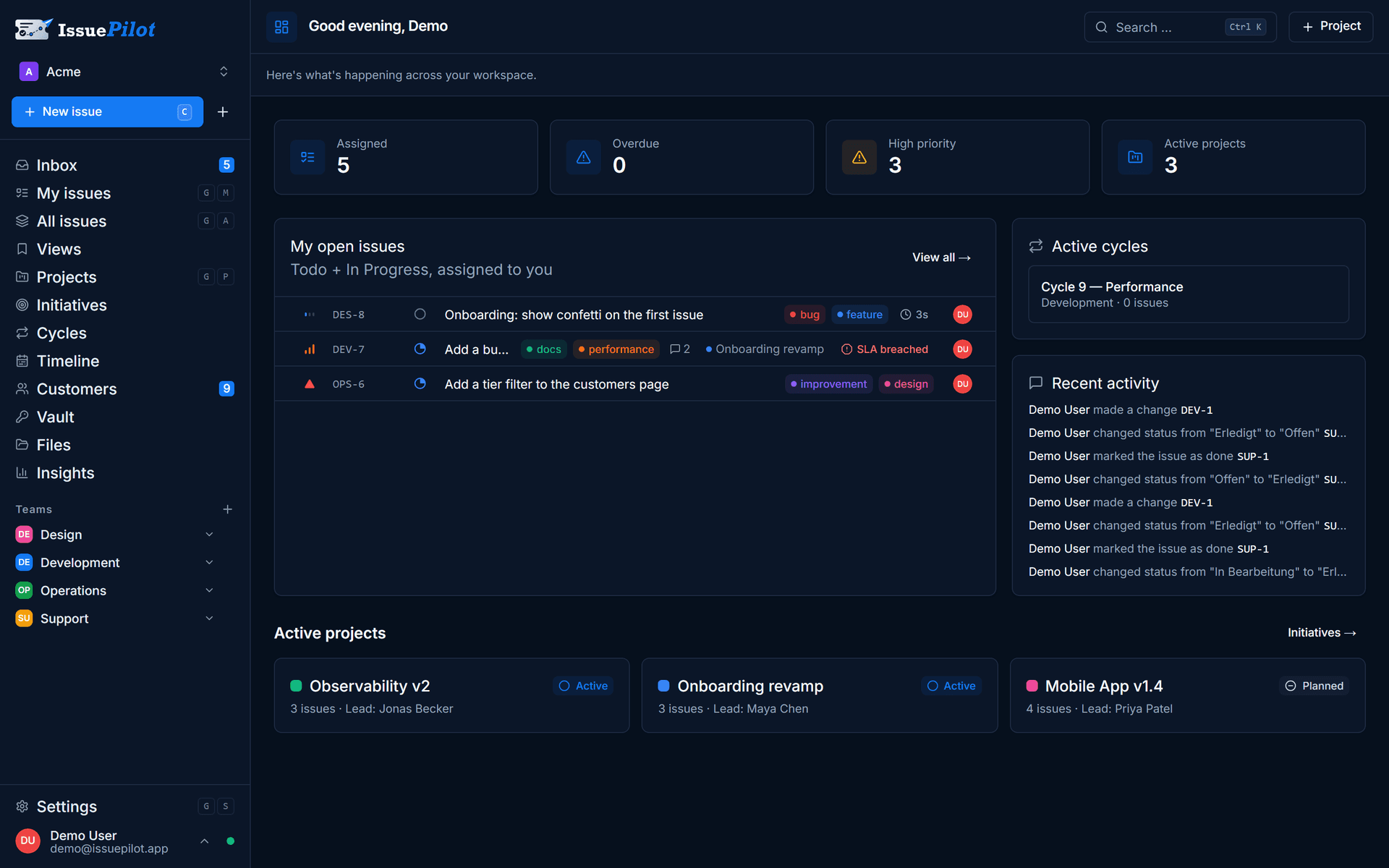This screenshot has width=1389, height=868.
Task: Click the improvement label on OPS-6
Action: click(828, 383)
